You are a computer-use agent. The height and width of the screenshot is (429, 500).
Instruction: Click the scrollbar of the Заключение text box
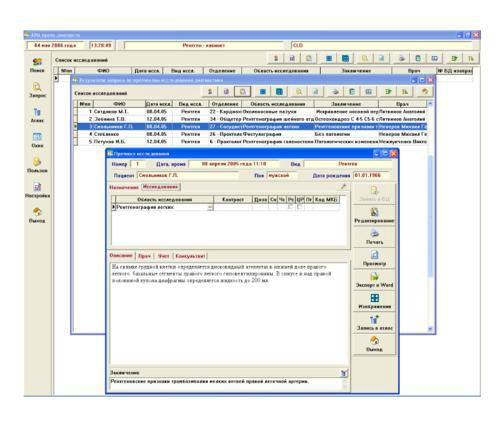click(x=344, y=384)
